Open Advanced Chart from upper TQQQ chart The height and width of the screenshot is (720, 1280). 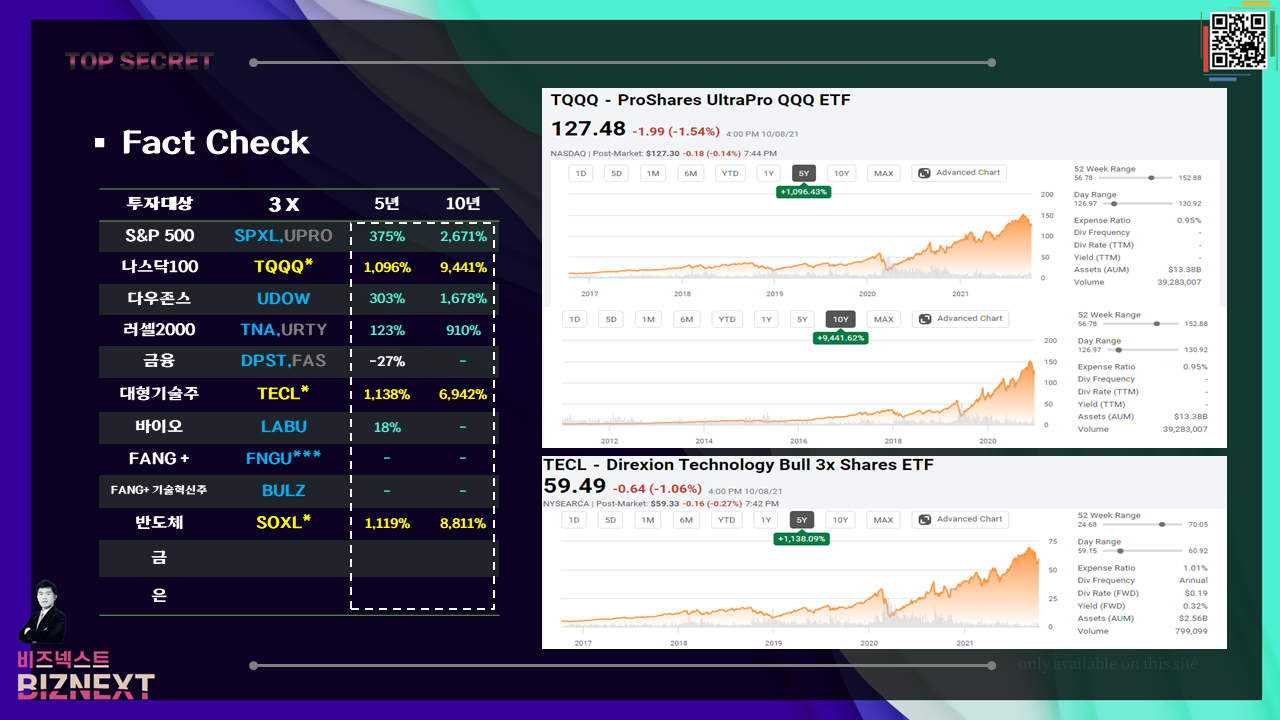[960, 173]
